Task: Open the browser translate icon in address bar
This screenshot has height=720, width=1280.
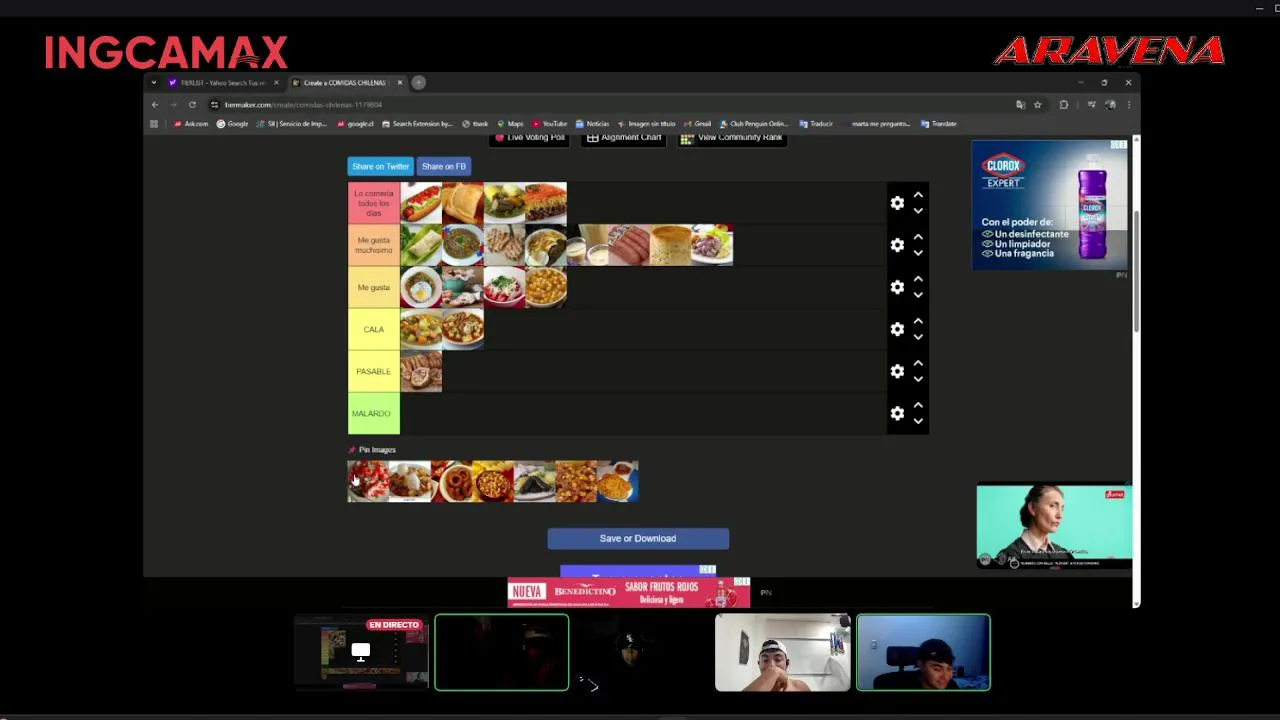Action: [x=1020, y=104]
